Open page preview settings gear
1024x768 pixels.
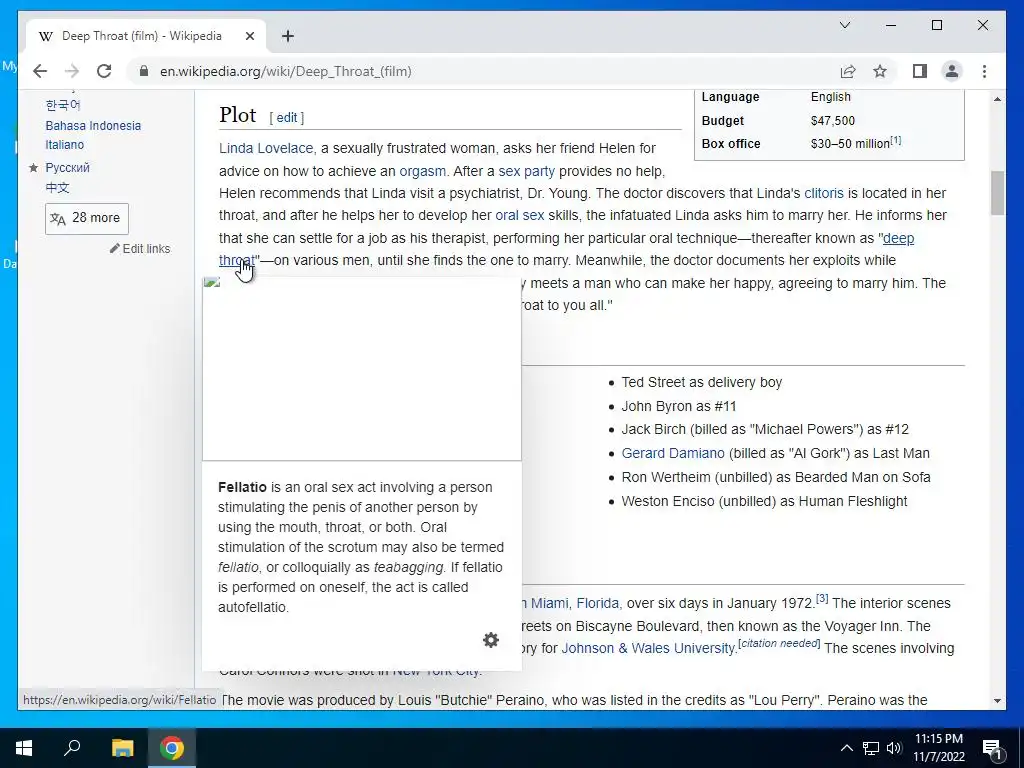[x=491, y=640]
